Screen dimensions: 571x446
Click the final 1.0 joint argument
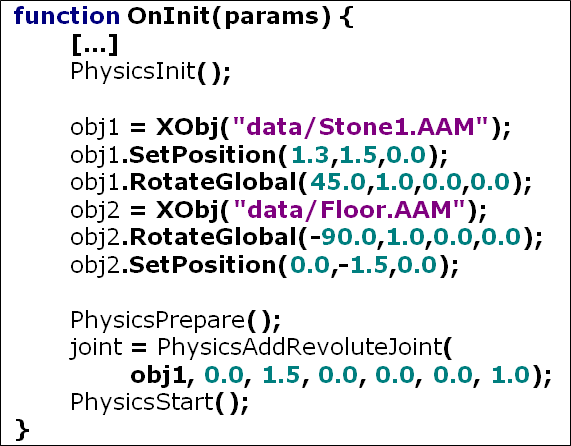[511, 375]
